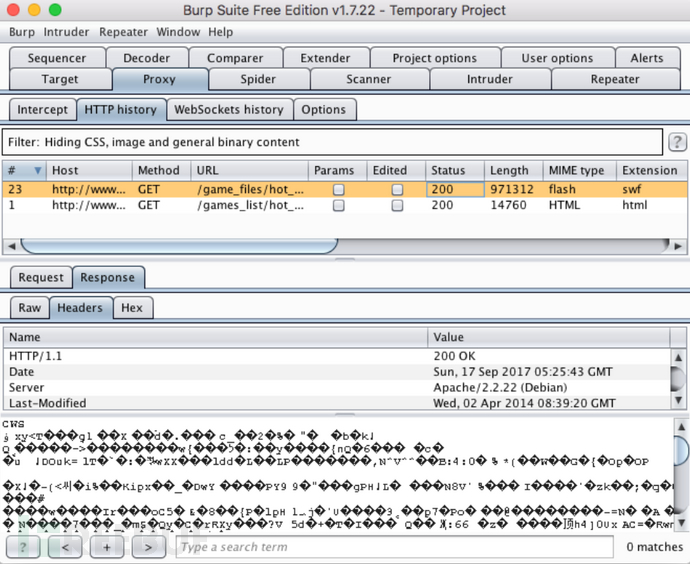
Task: Toggle Edited checkbox for request 1
Action: pyautogui.click(x=397, y=205)
